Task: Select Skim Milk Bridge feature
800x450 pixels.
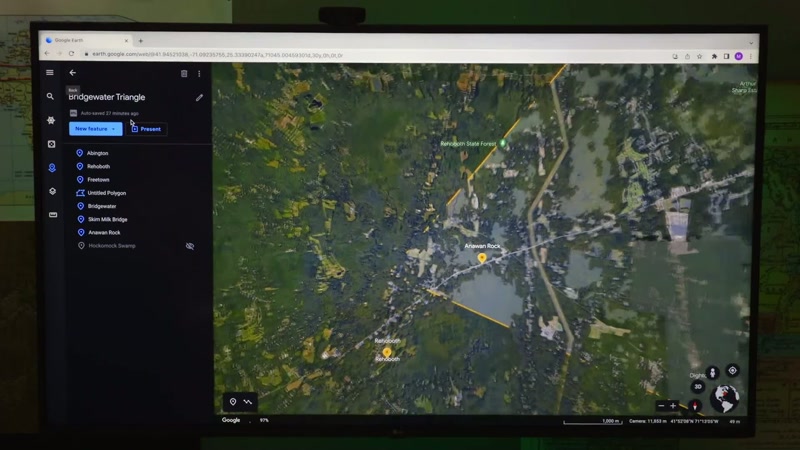Action: point(108,219)
